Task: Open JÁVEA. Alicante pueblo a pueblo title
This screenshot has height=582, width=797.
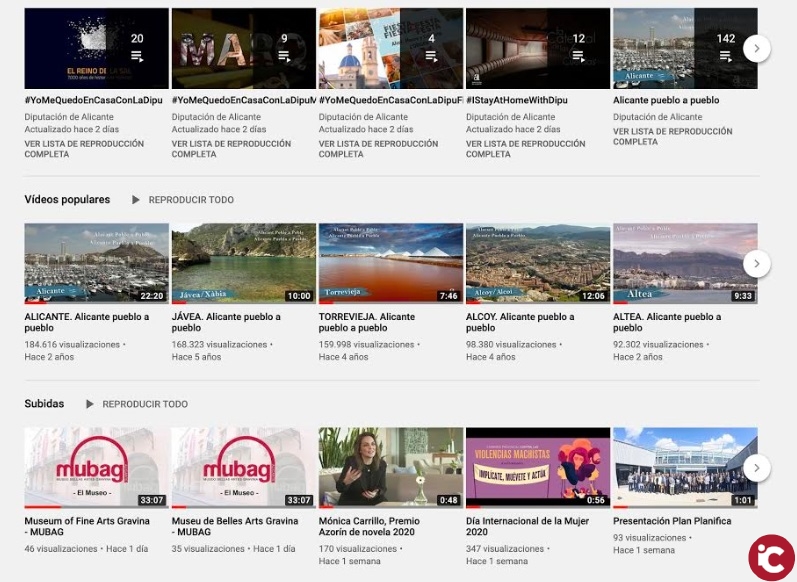Action: [x=225, y=322]
